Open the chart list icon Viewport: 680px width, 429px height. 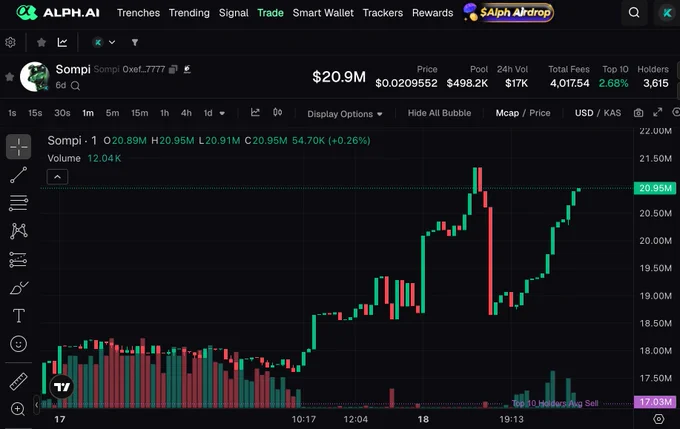pyautogui.click(x=62, y=42)
